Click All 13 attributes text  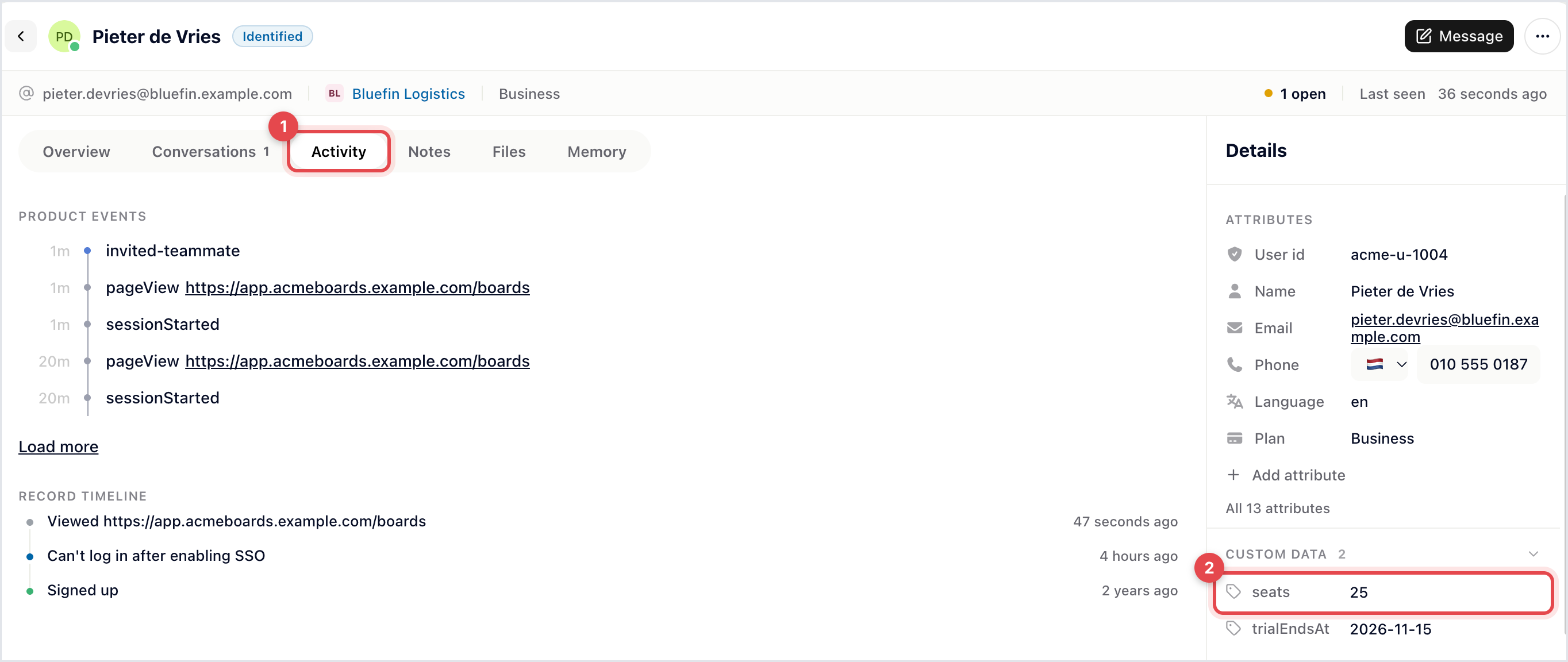click(x=1278, y=508)
